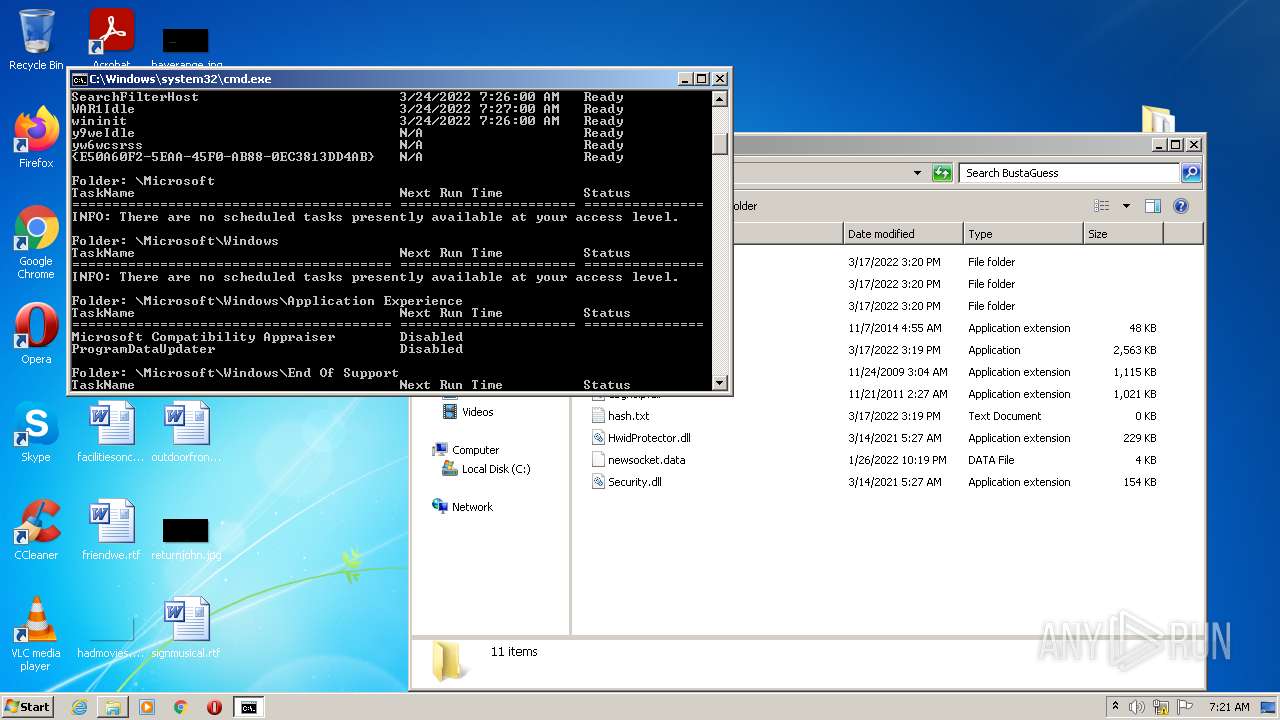The image size is (1280, 720).
Task: Select the haverange.jpg desktop file
Action: click(186, 48)
